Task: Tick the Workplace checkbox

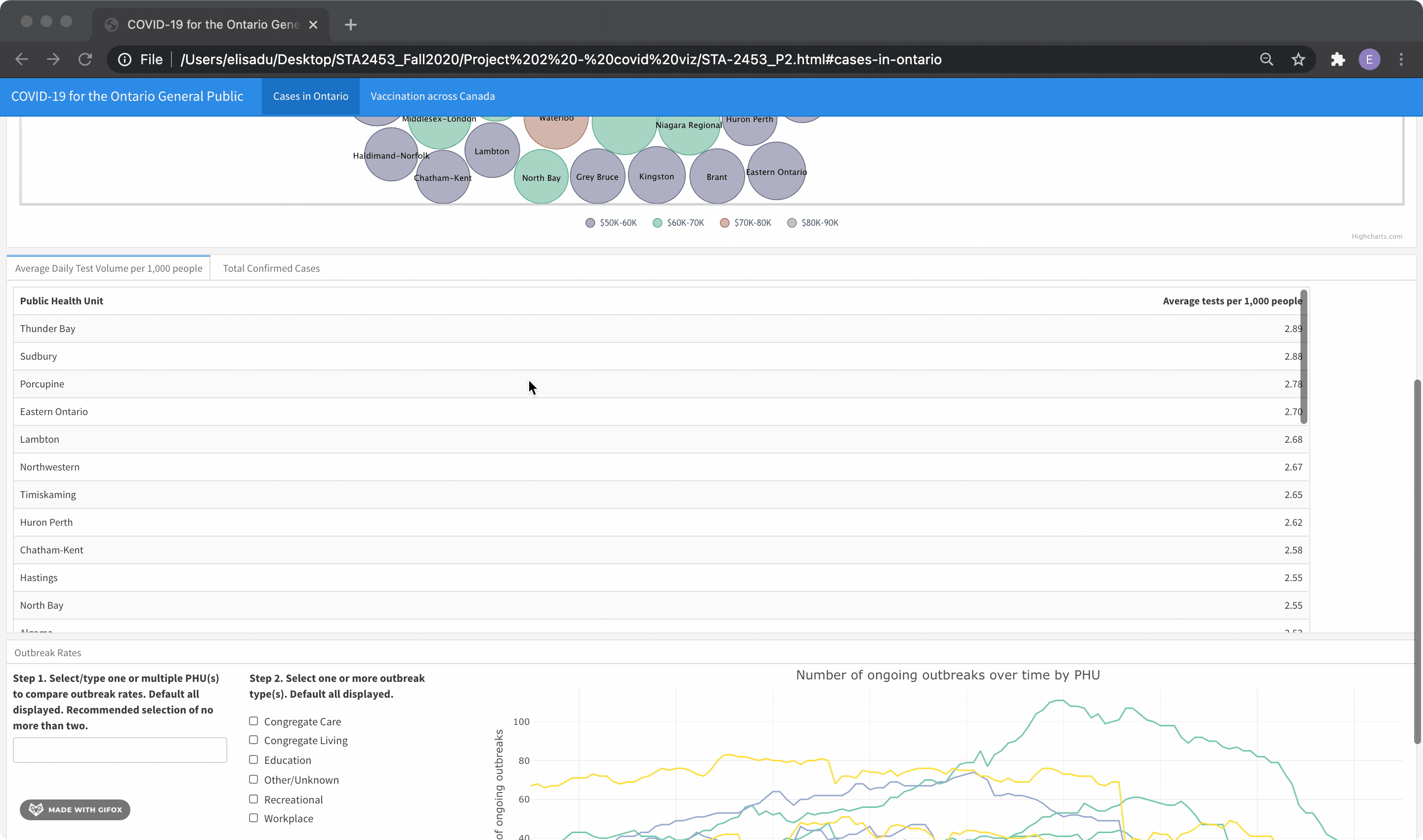Action: pos(253,818)
